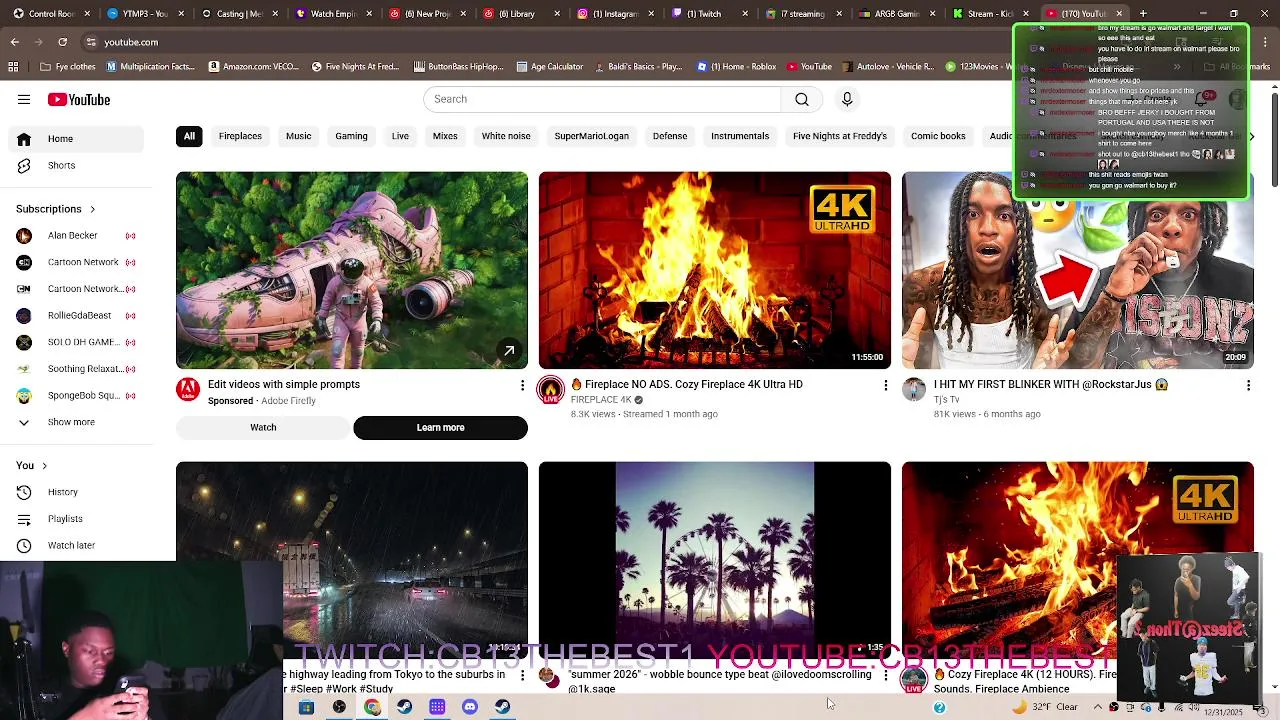Click the Discord icon in the taskbar
This screenshot has width=1280, height=720.
click(470, 707)
